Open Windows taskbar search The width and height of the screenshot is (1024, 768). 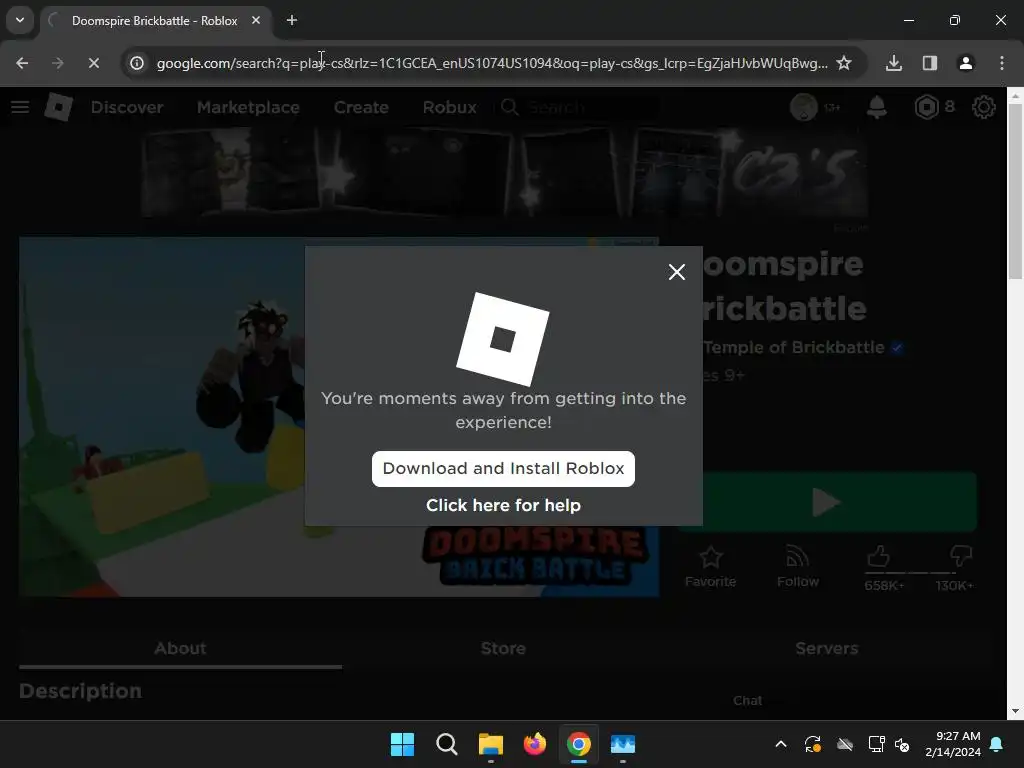point(447,744)
